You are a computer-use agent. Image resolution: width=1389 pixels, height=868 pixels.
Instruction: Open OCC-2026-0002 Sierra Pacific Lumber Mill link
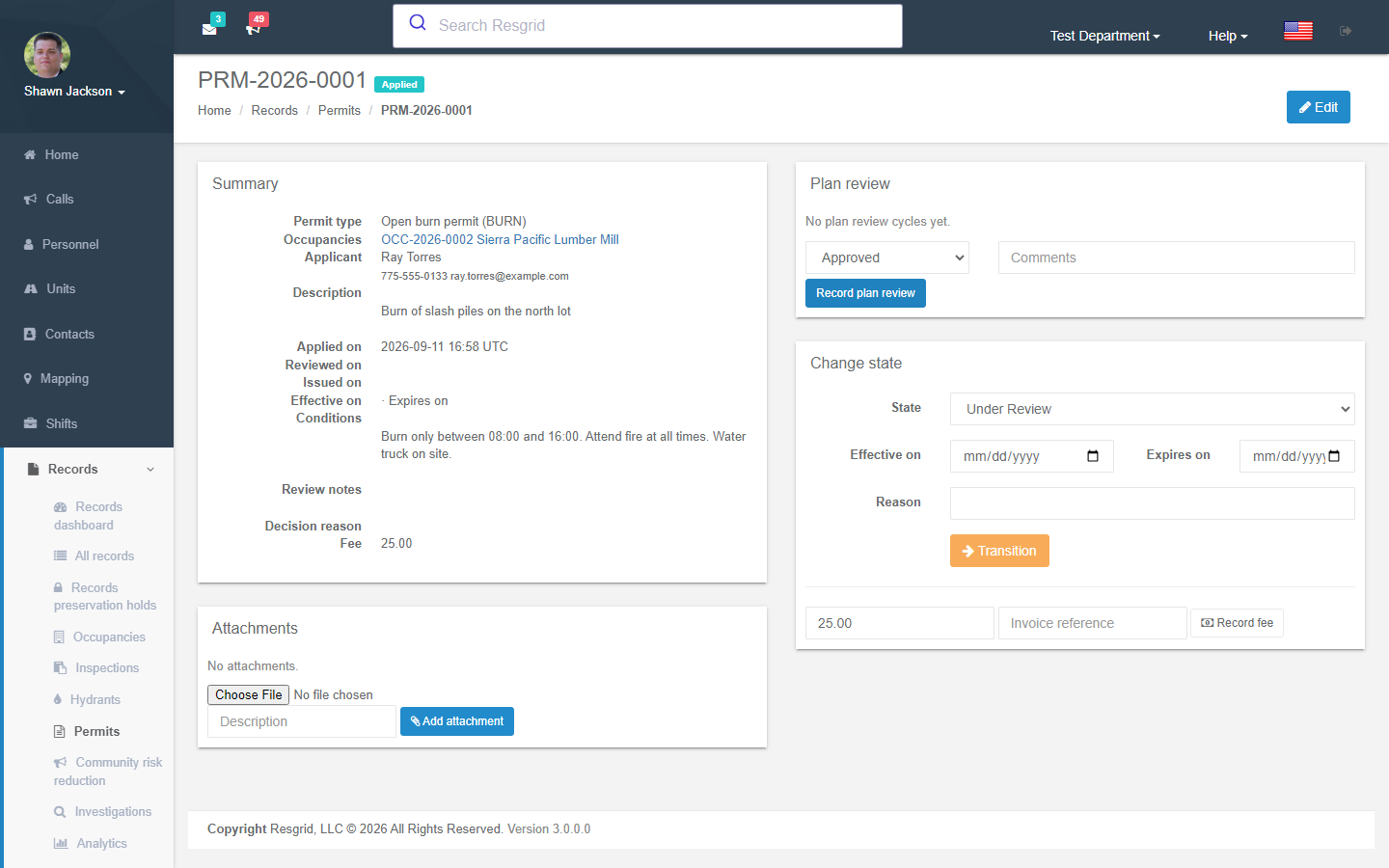[x=500, y=240]
